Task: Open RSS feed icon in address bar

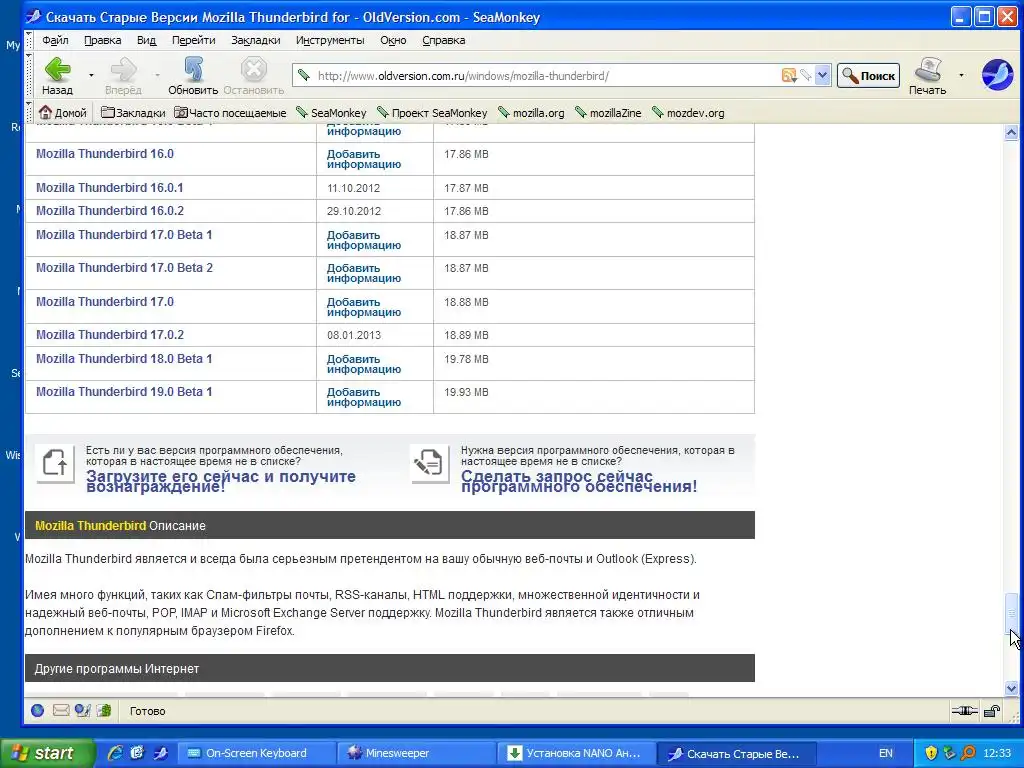Action: click(788, 76)
